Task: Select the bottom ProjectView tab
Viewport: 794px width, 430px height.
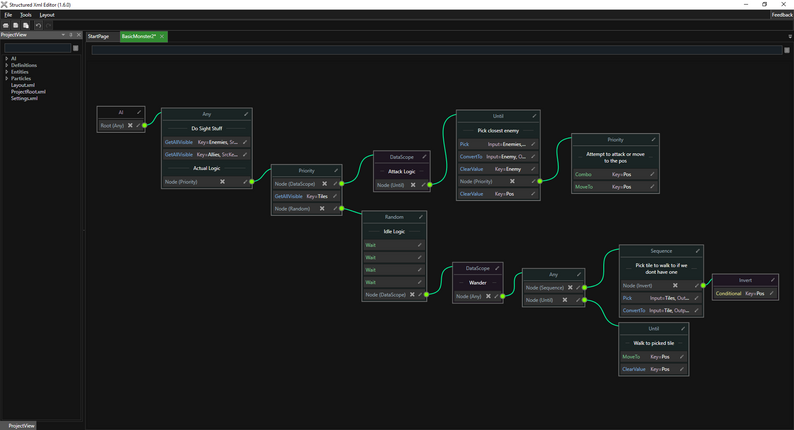Action: (21, 426)
